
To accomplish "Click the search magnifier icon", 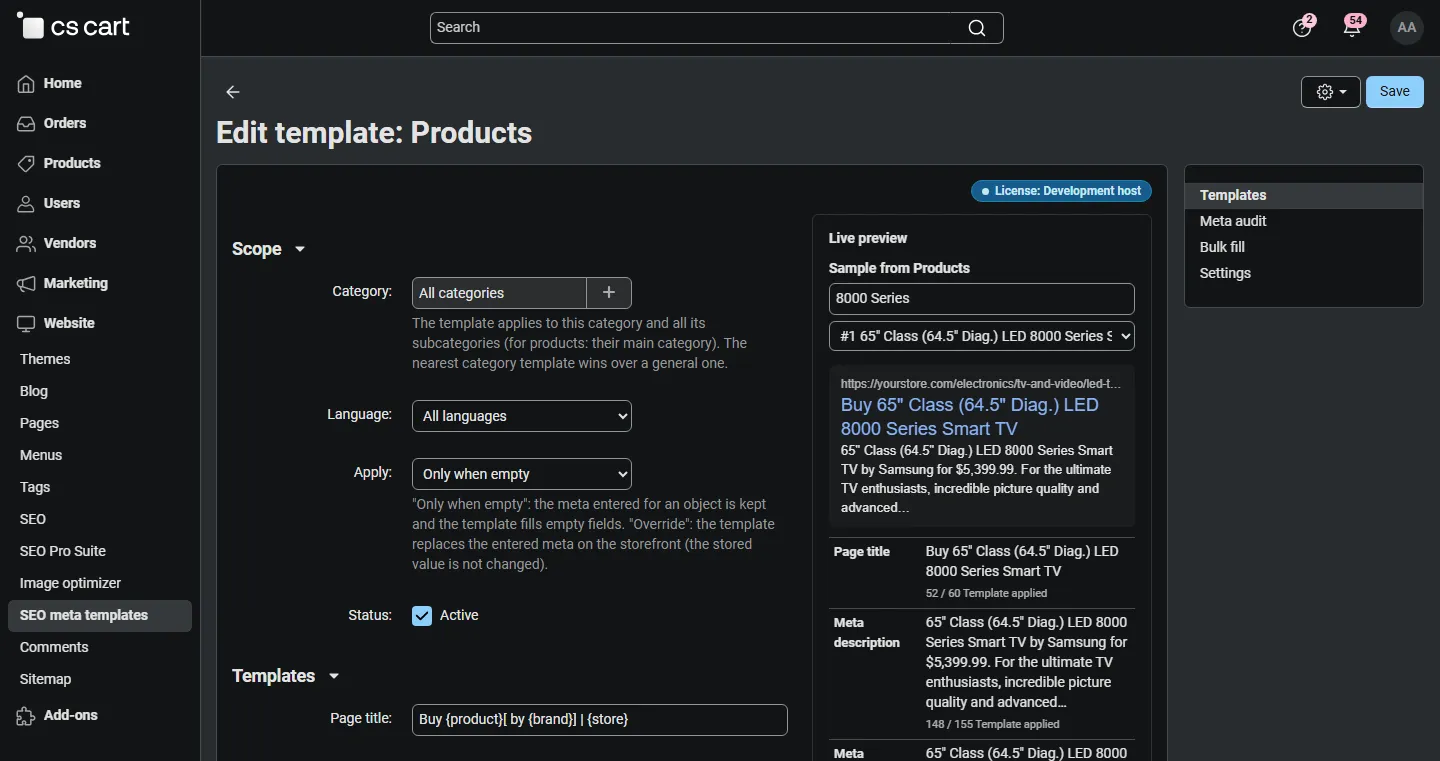I will [x=977, y=28].
